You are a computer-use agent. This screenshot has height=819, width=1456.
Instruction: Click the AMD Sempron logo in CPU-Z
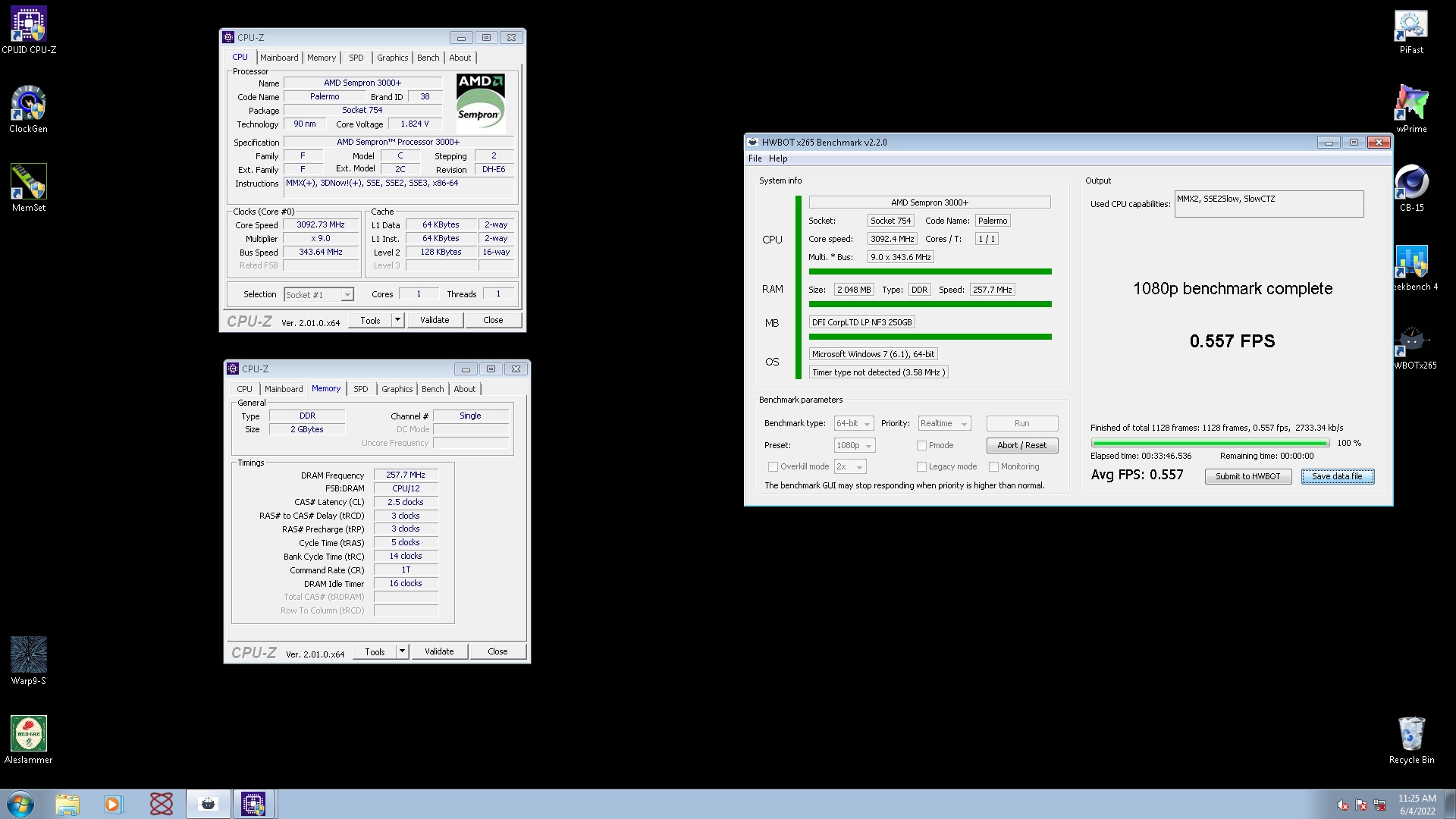tap(480, 103)
